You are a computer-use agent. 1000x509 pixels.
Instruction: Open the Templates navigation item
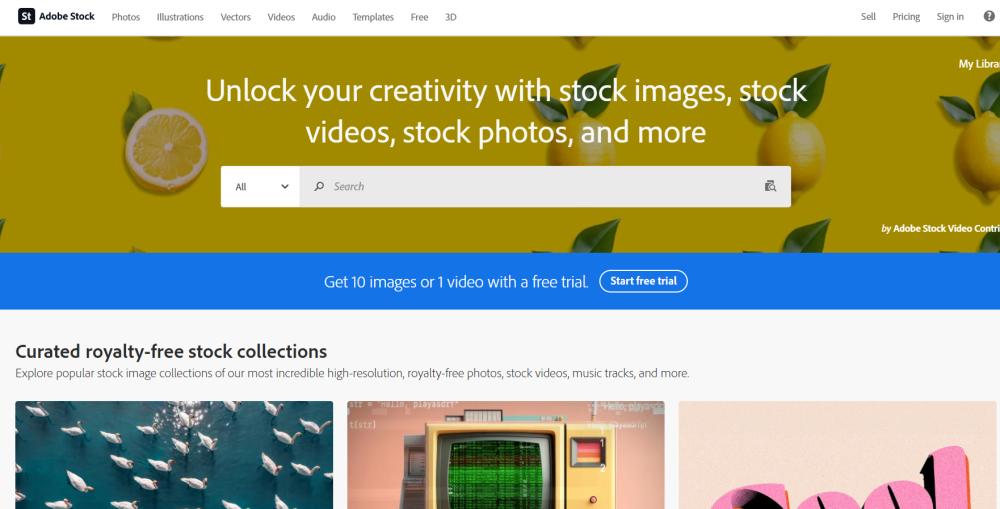[x=373, y=17]
